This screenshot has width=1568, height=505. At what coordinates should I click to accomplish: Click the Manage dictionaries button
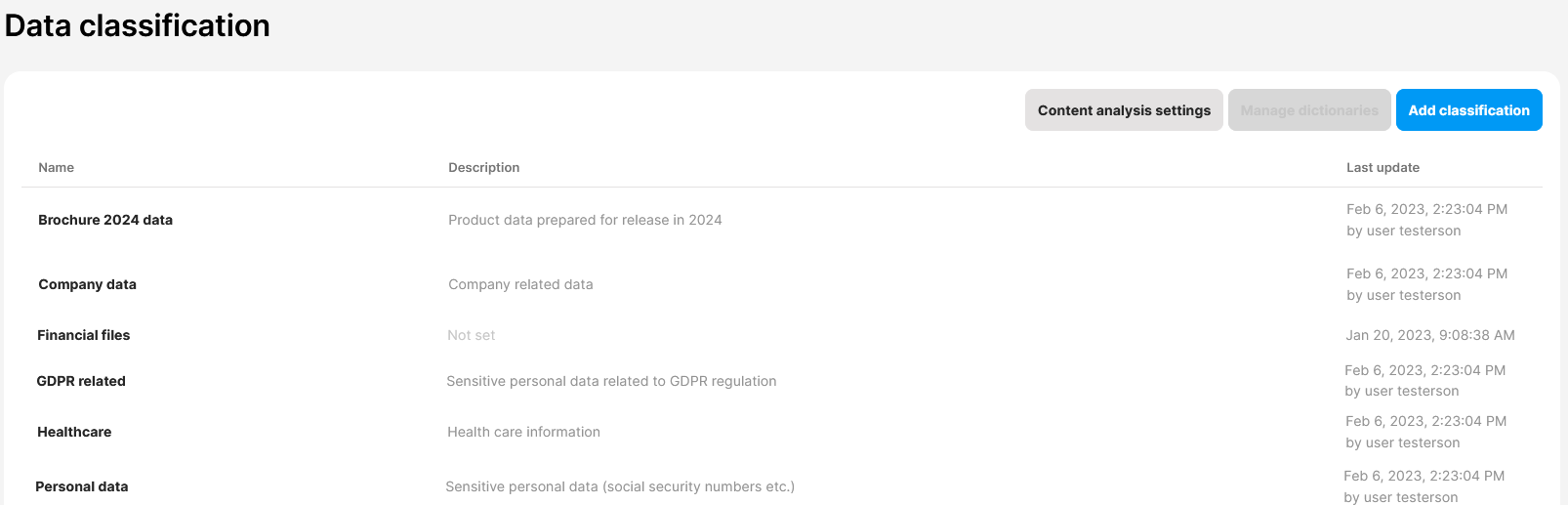click(1309, 110)
